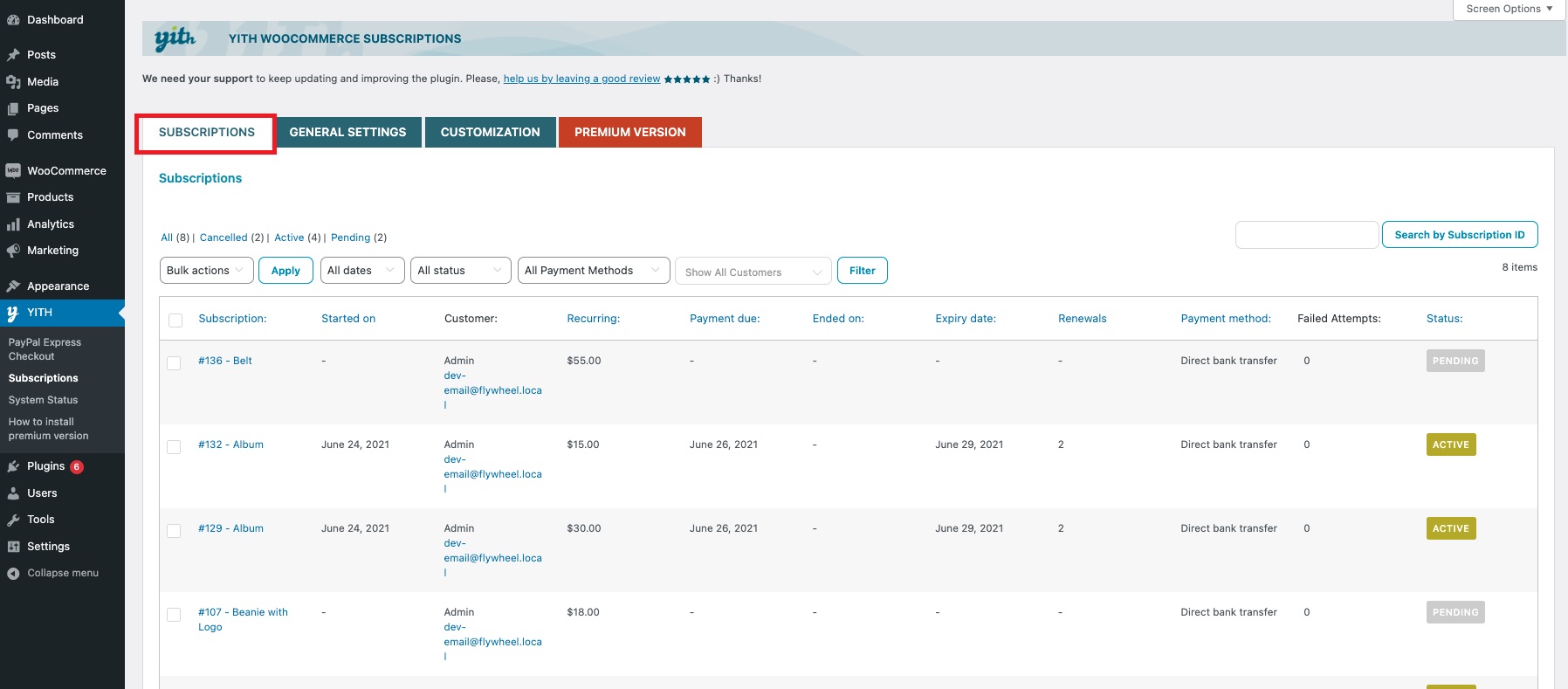The image size is (1568, 689).
Task: Click the Comments bubble icon
Action: tap(13, 135)
